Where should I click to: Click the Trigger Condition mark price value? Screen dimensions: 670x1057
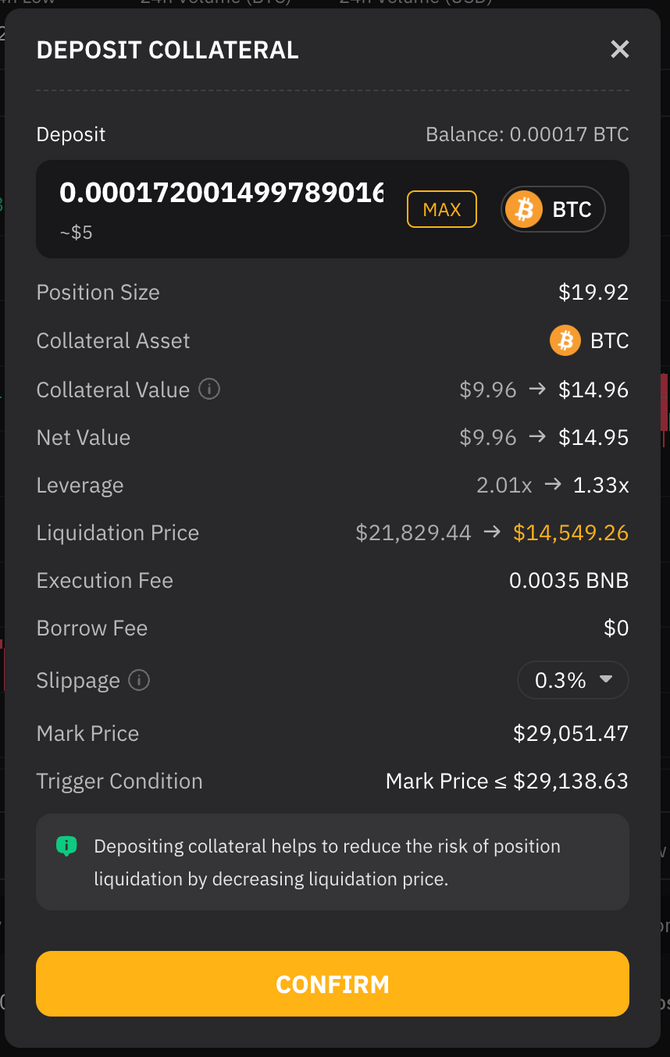507,781
